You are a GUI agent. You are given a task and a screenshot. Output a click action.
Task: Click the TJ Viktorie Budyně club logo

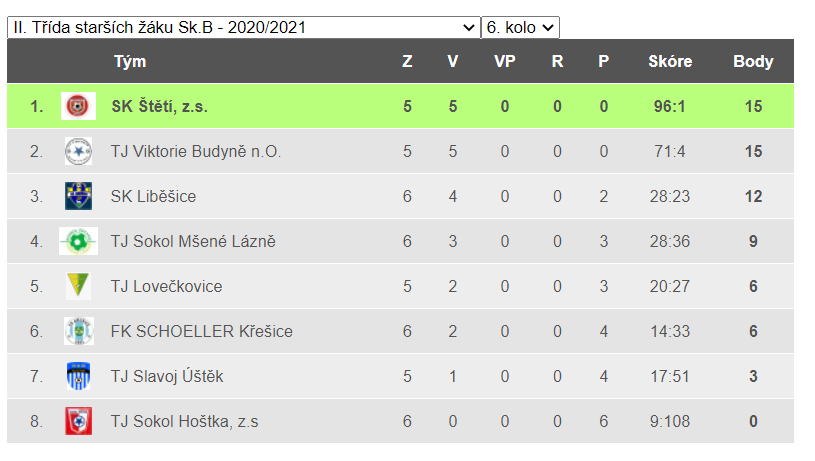tap(78, 151)
